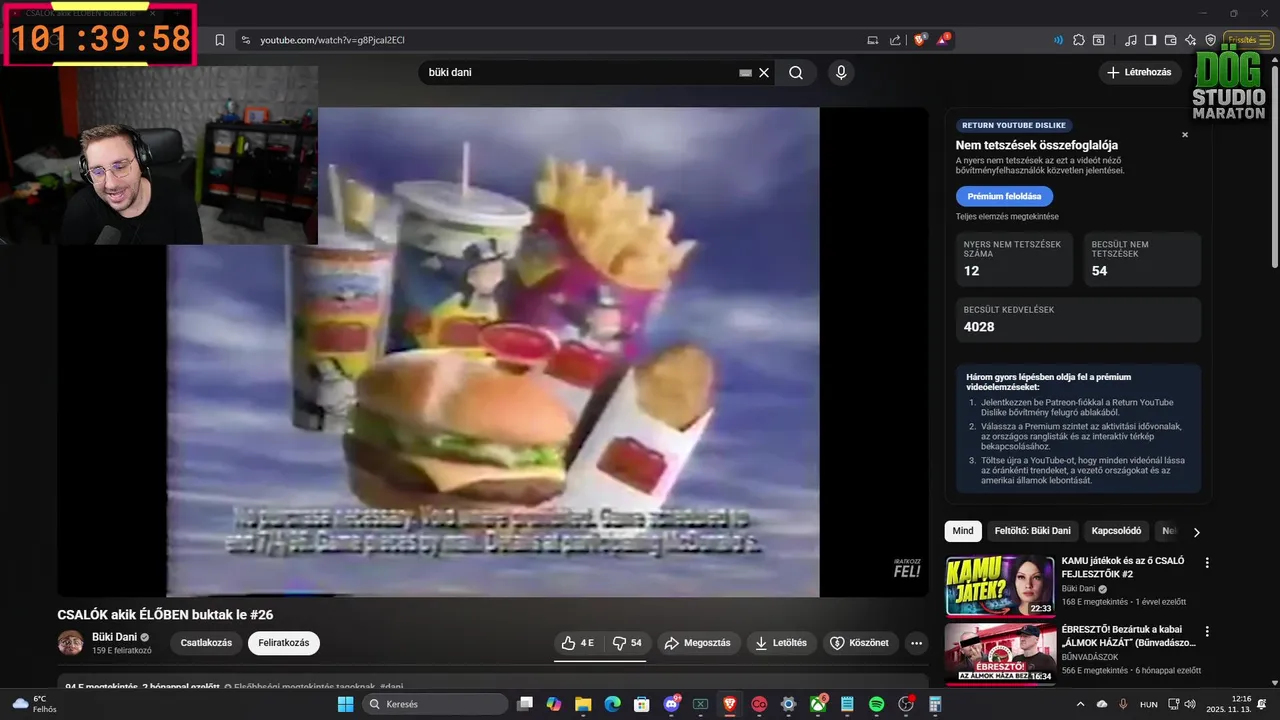Close the Return YouTube Dislike panel
The width and height of the screenshot is (1280, 720).
1185,135
